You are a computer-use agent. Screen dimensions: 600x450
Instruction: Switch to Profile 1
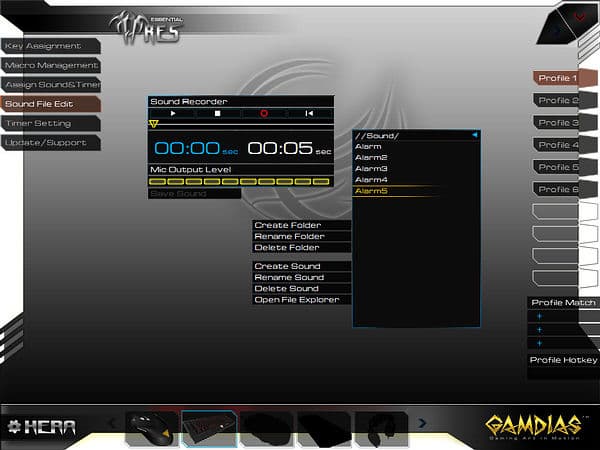pos(564,78)
